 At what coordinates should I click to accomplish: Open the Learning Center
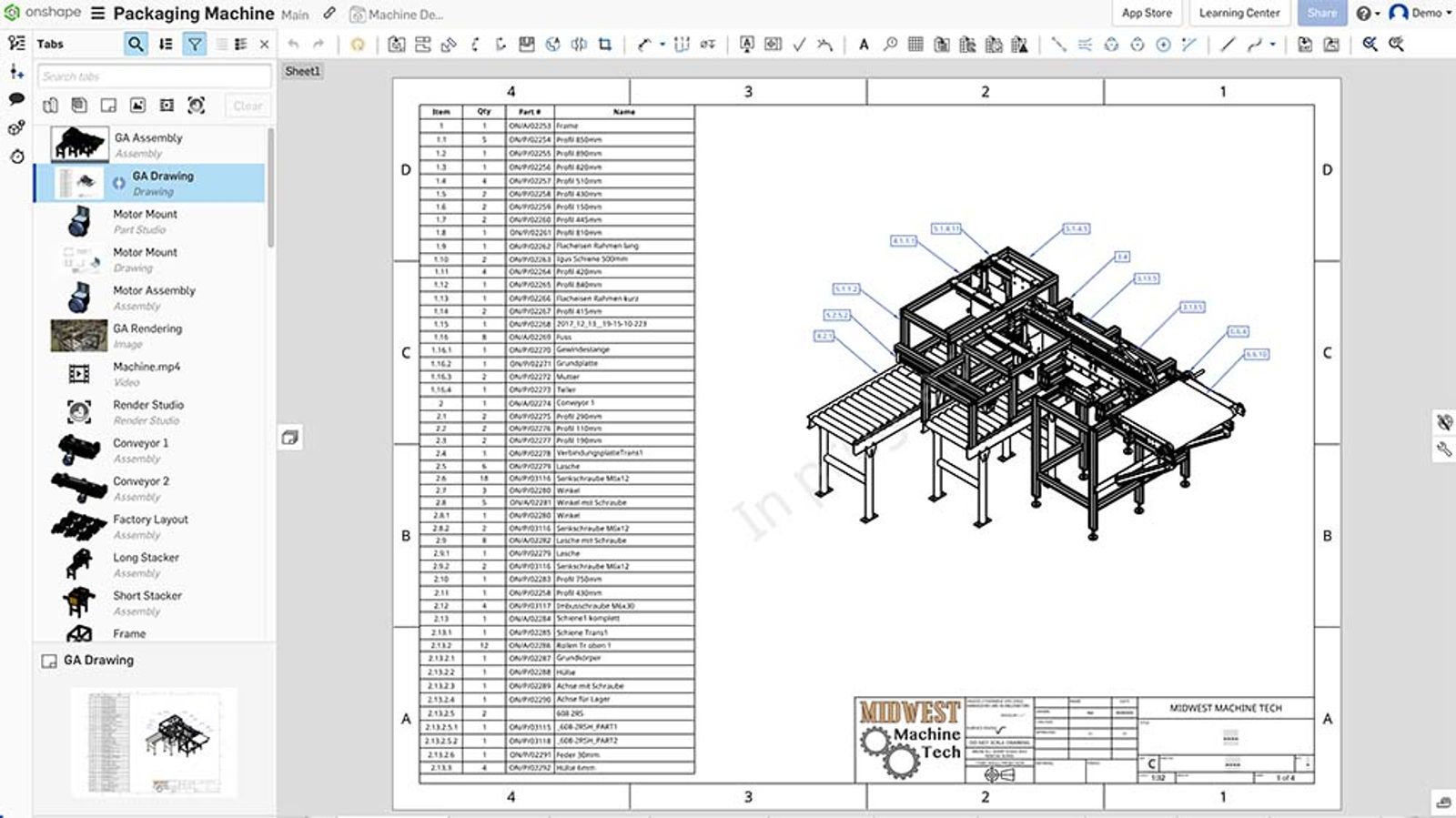pyautogui.click(x=1239, y=13)
